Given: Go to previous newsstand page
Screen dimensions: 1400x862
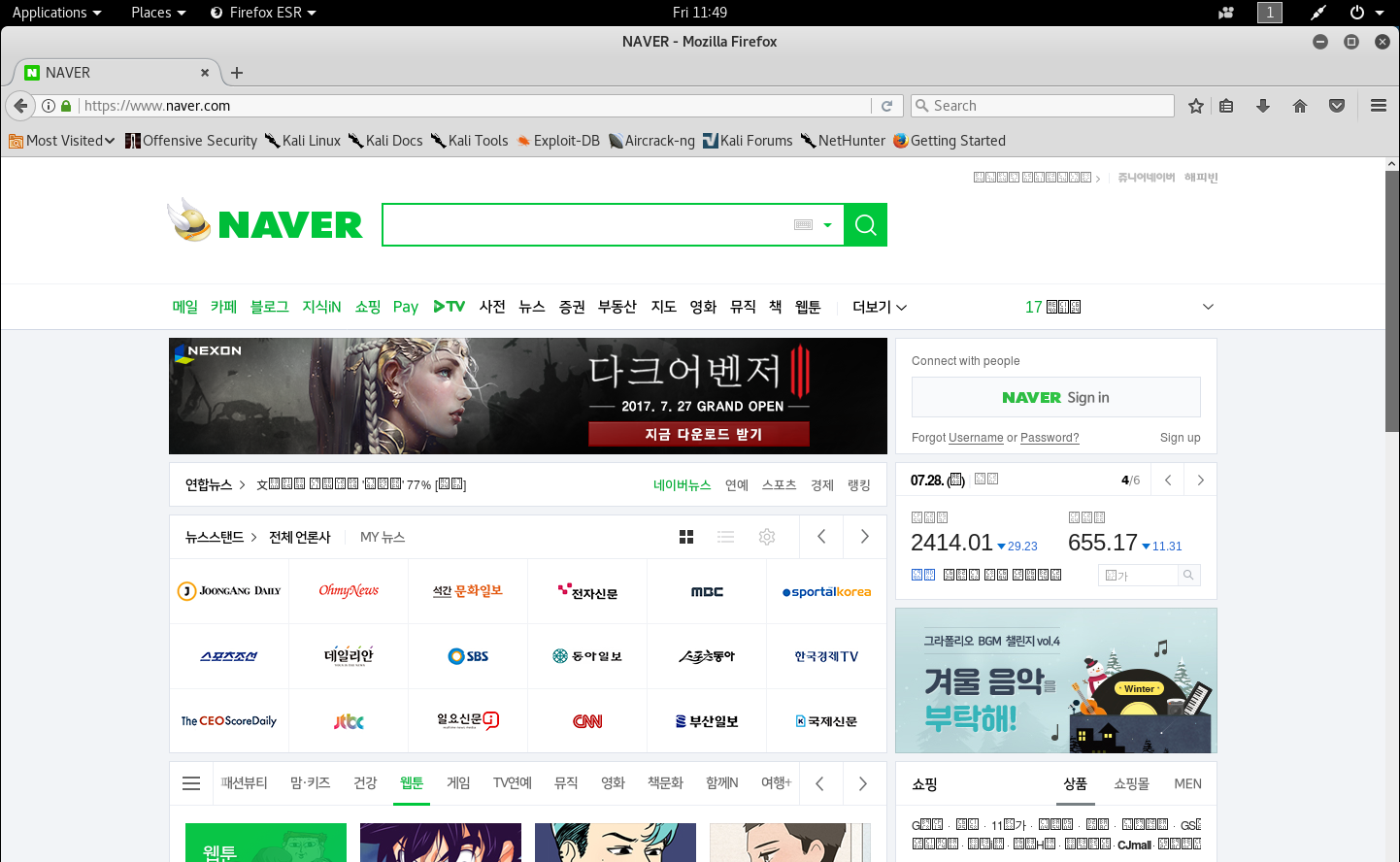Looking at the screenshot, I should [821, 537].
